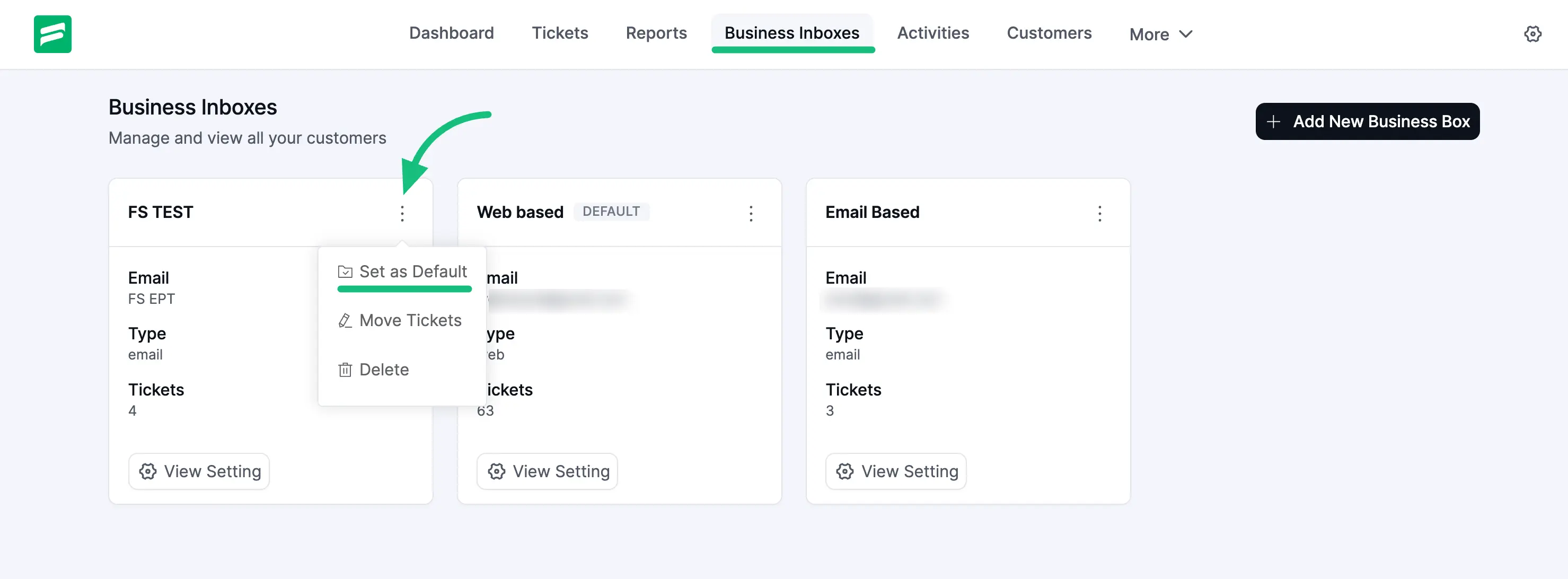Click the Fluent Support logo
The width and height of the screenshot is (1568, 579).
[52, 34]
